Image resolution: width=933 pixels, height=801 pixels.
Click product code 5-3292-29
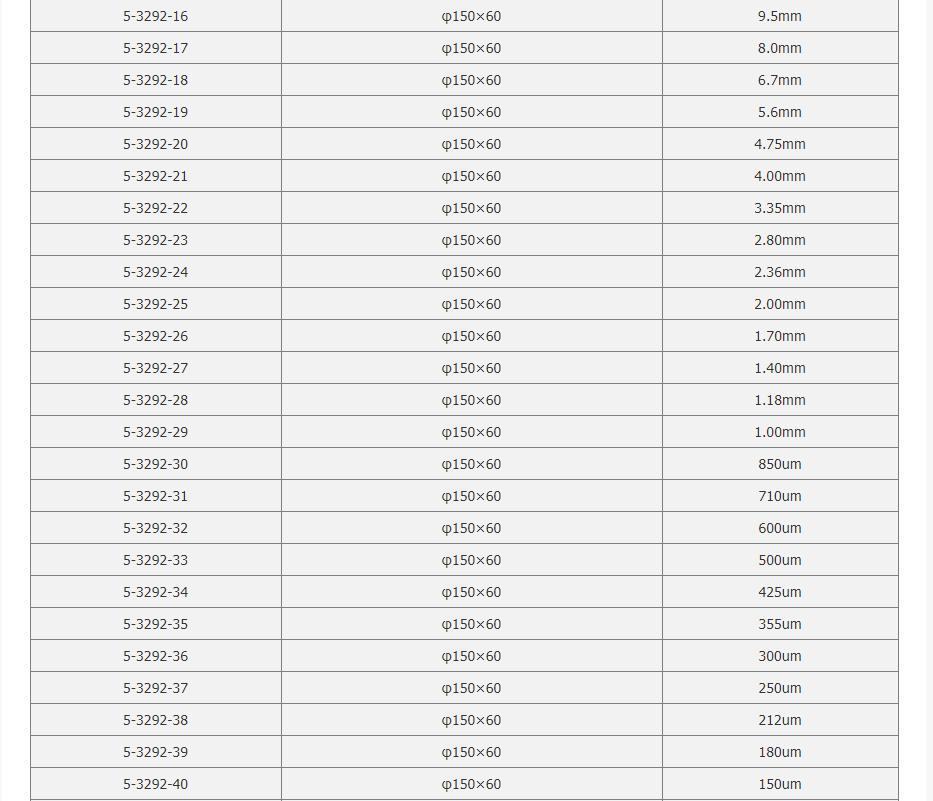coord(155,432)
